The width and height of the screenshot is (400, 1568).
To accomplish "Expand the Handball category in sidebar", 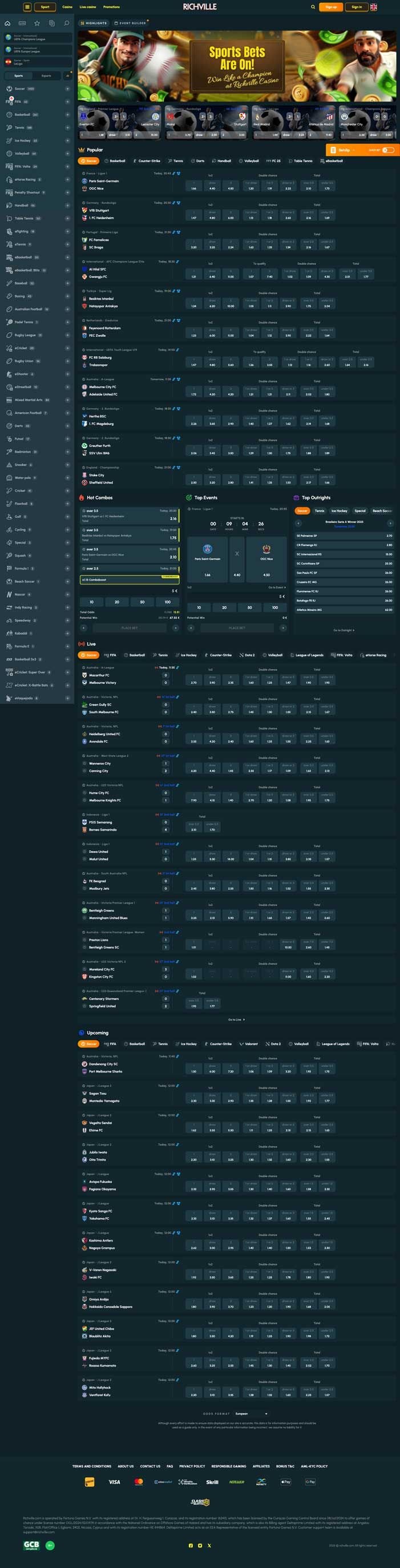I will click(x=67, y=205).
